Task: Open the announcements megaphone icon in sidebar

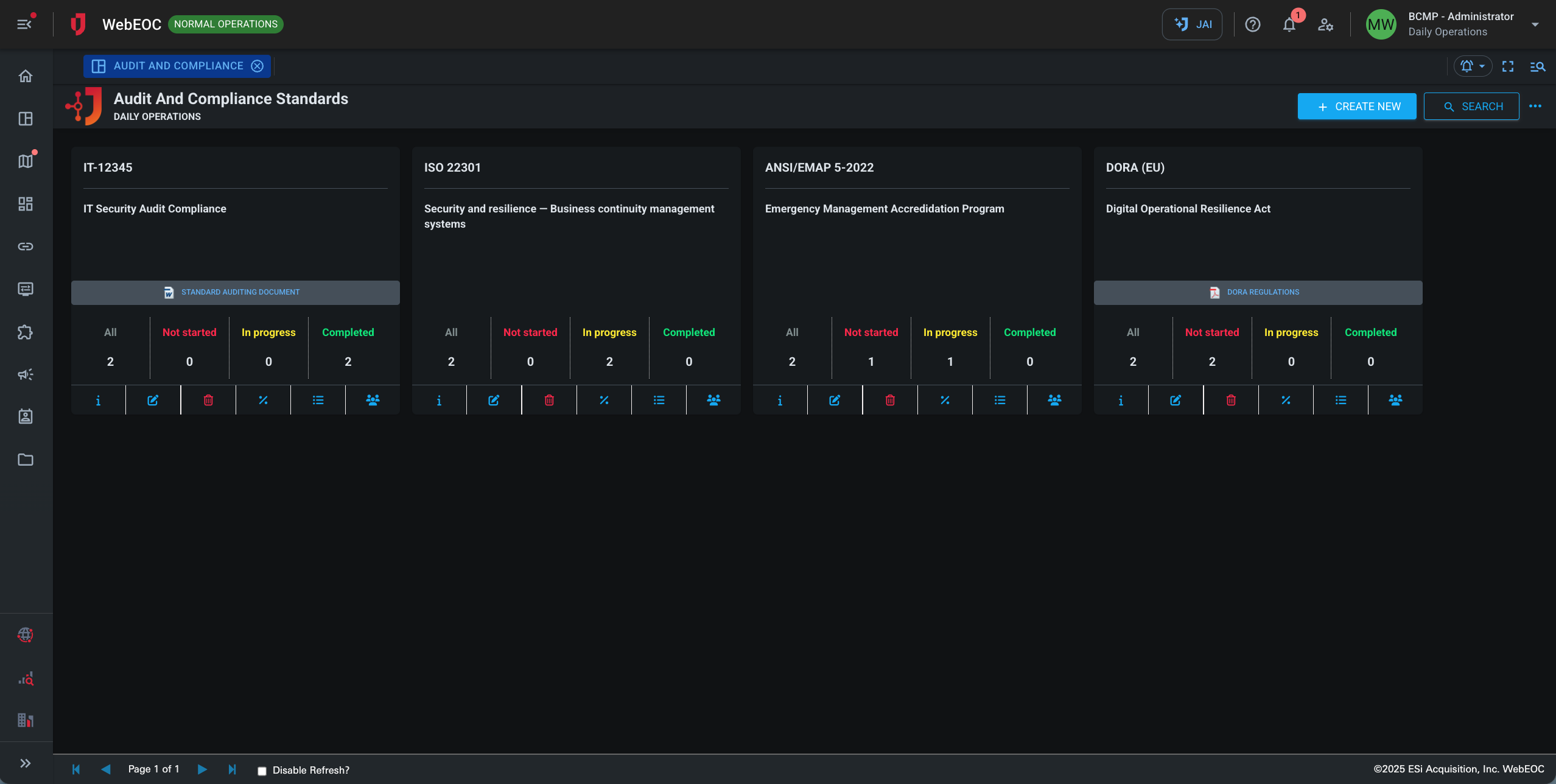Action: (x=25, y=374)
